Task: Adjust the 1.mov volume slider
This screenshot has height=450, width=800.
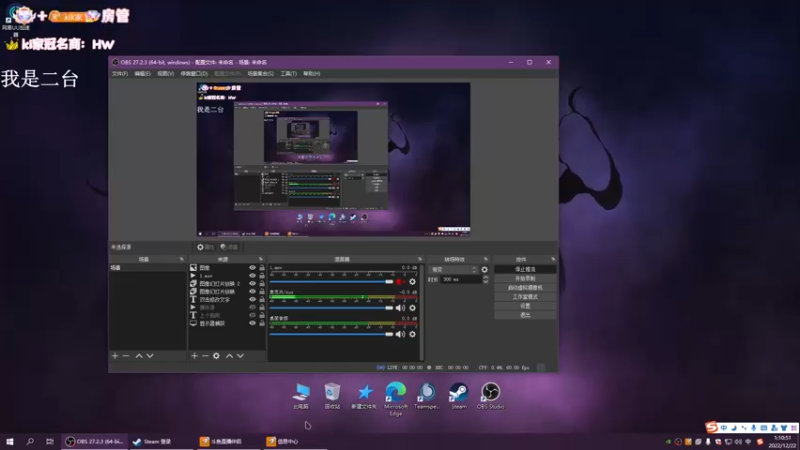Action: tap(332, 282)
